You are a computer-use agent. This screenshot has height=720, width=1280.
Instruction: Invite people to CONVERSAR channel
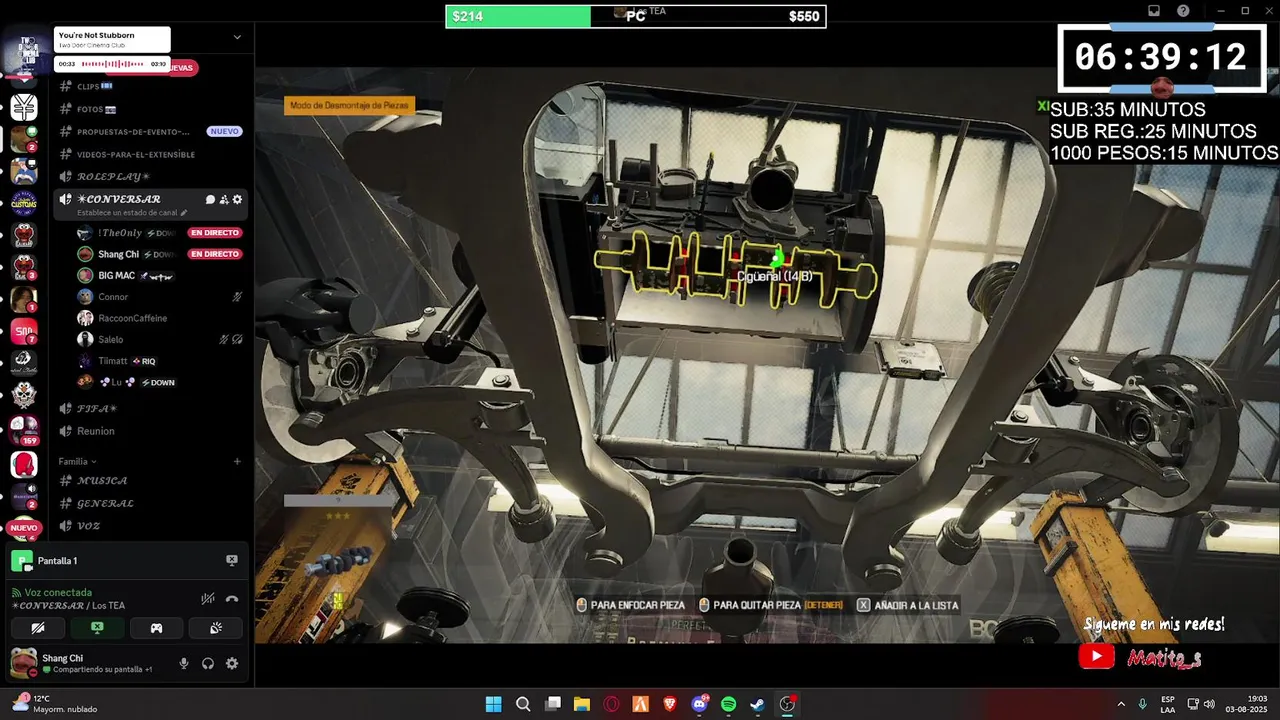point(224,199)
